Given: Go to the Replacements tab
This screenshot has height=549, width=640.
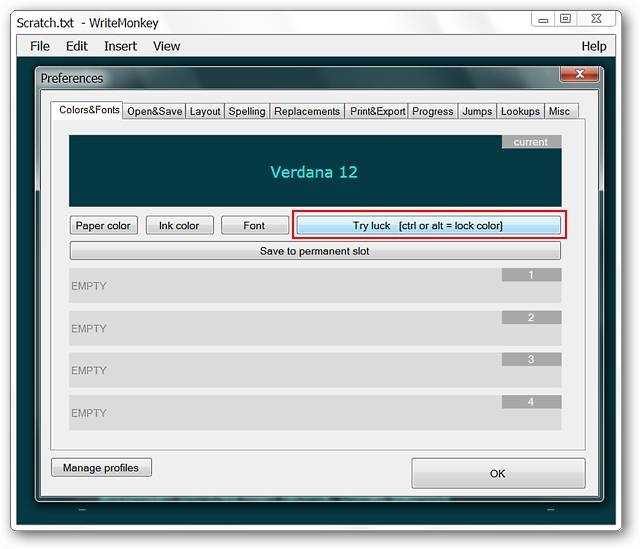Looking at the screenshot, I should click(307, 111).
